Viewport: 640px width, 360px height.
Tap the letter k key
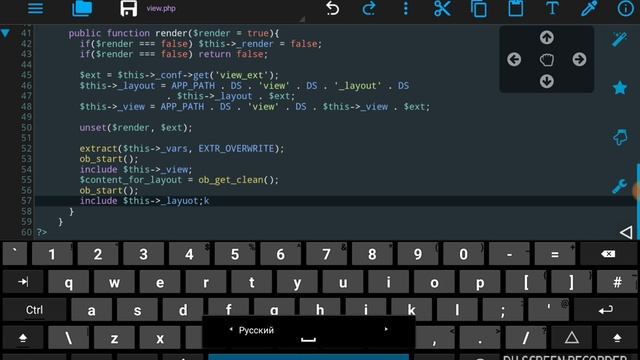[x=411, y=310]
